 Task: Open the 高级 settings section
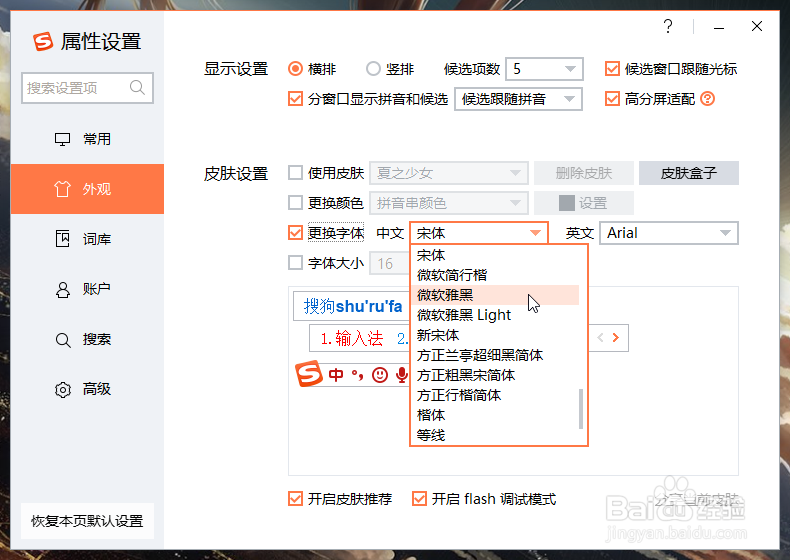click(x=87, y=389)
